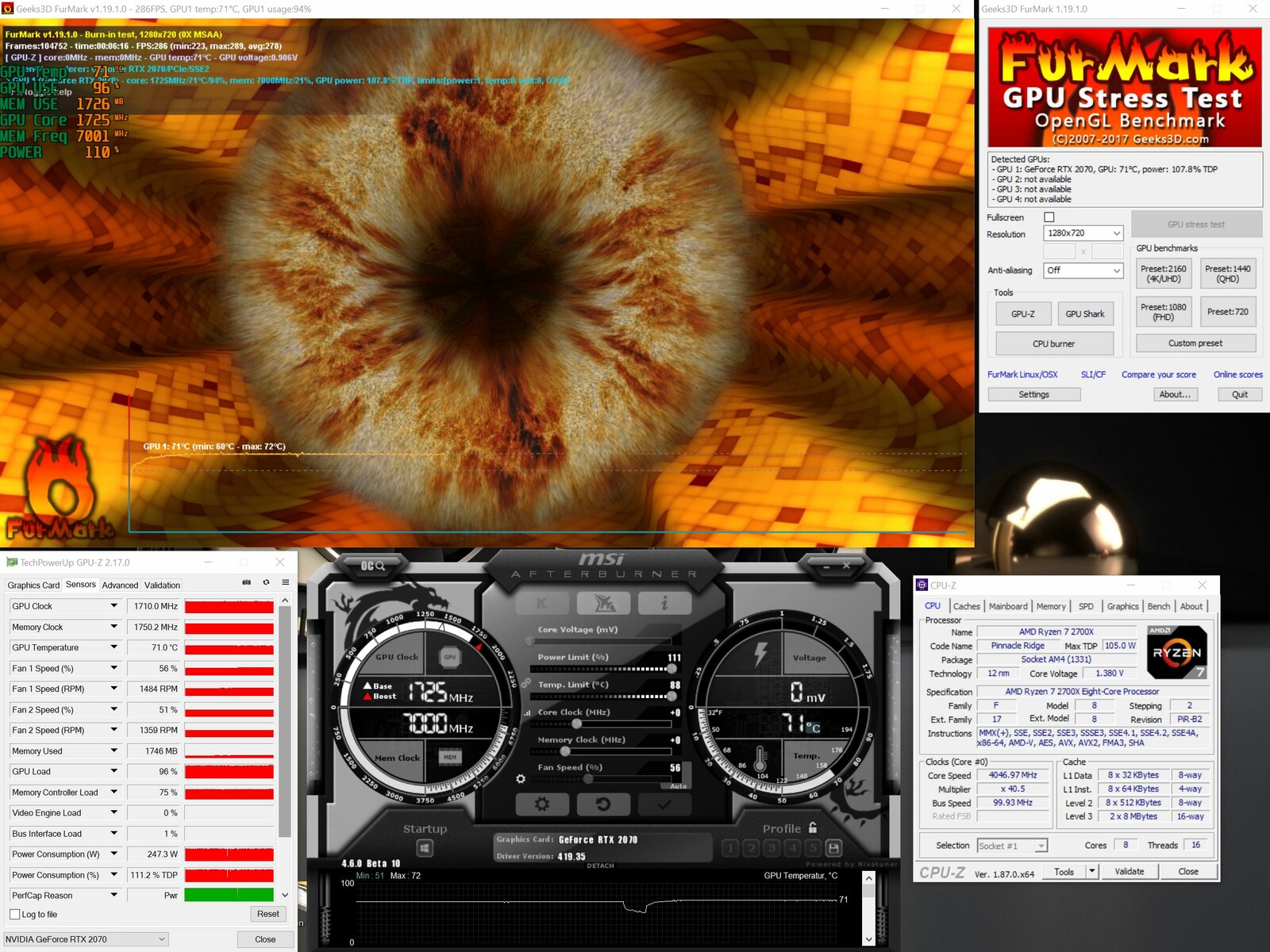Select Afterburner profile slot 2

pos(752,847)
